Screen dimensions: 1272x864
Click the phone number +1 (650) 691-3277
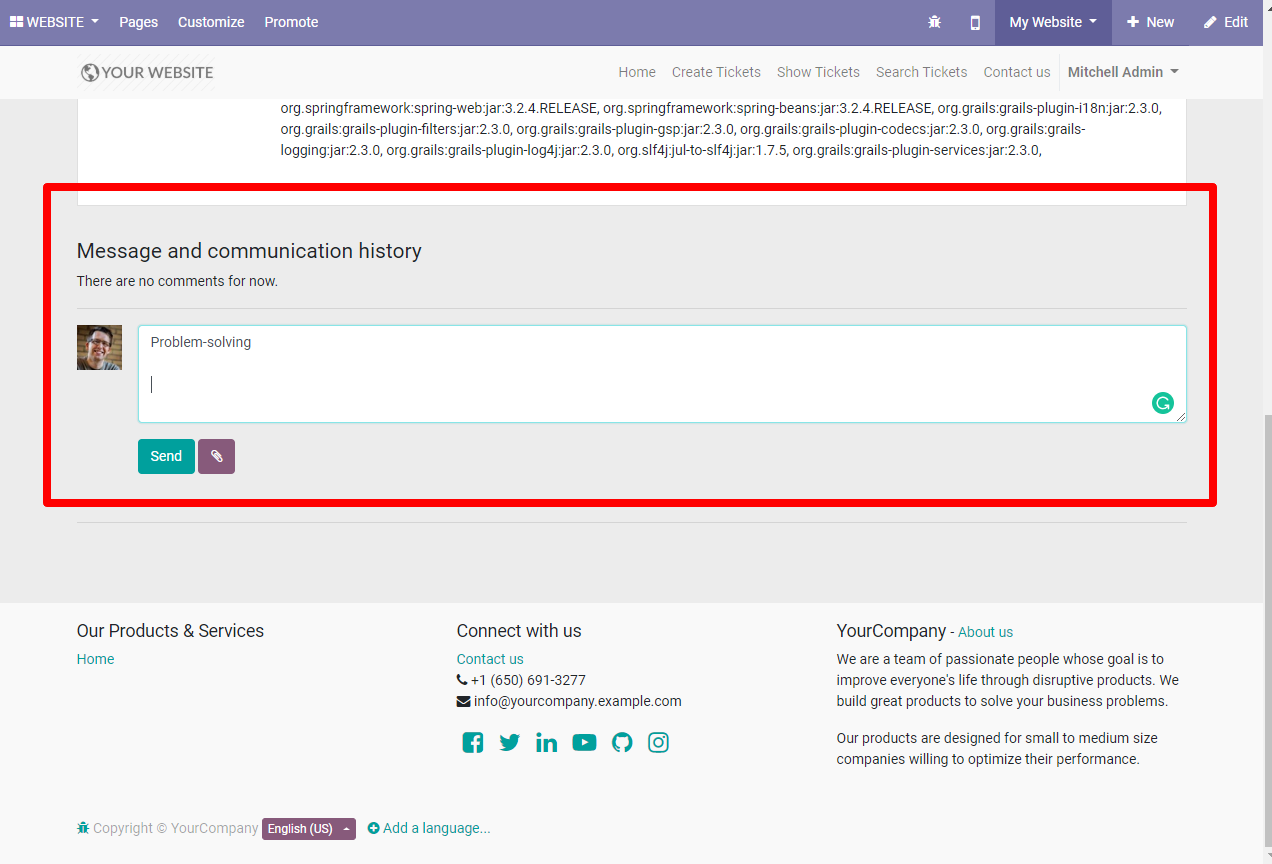coord(528,680)
